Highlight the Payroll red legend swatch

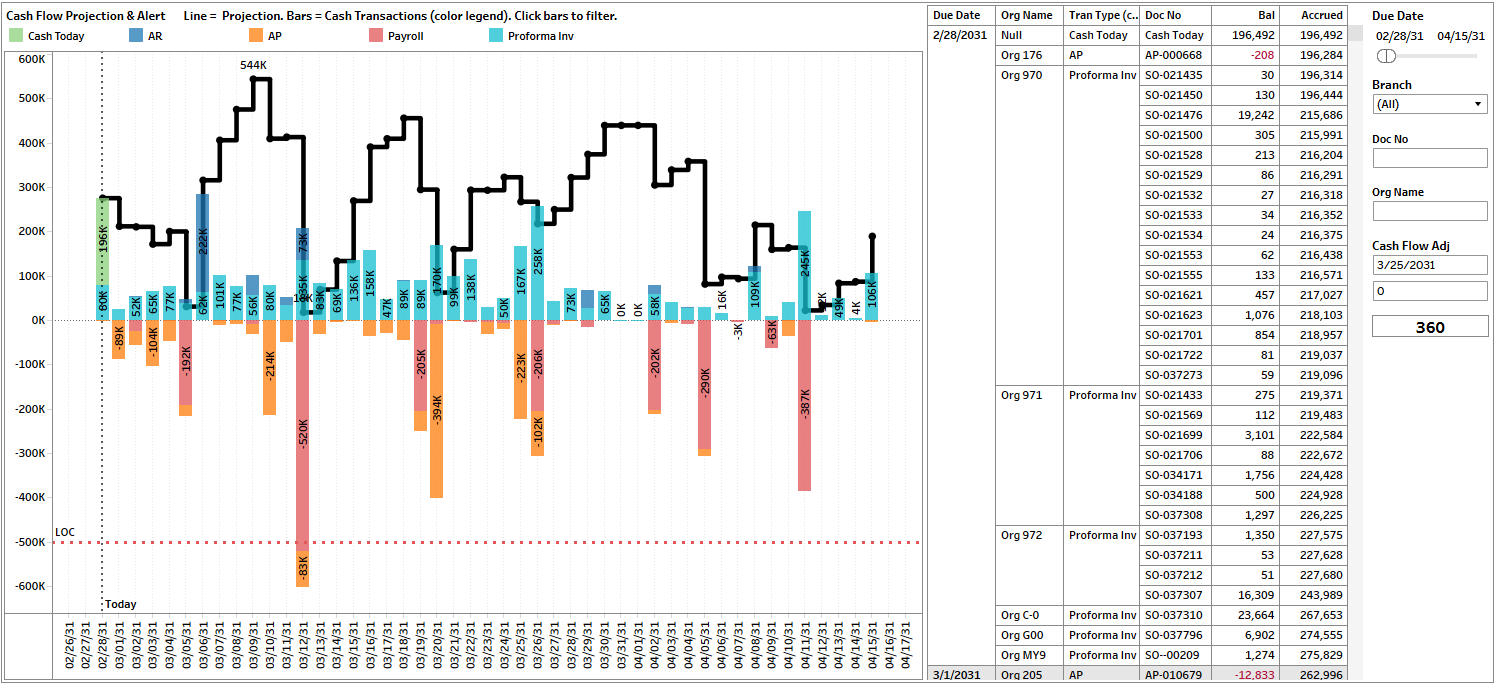376,36
